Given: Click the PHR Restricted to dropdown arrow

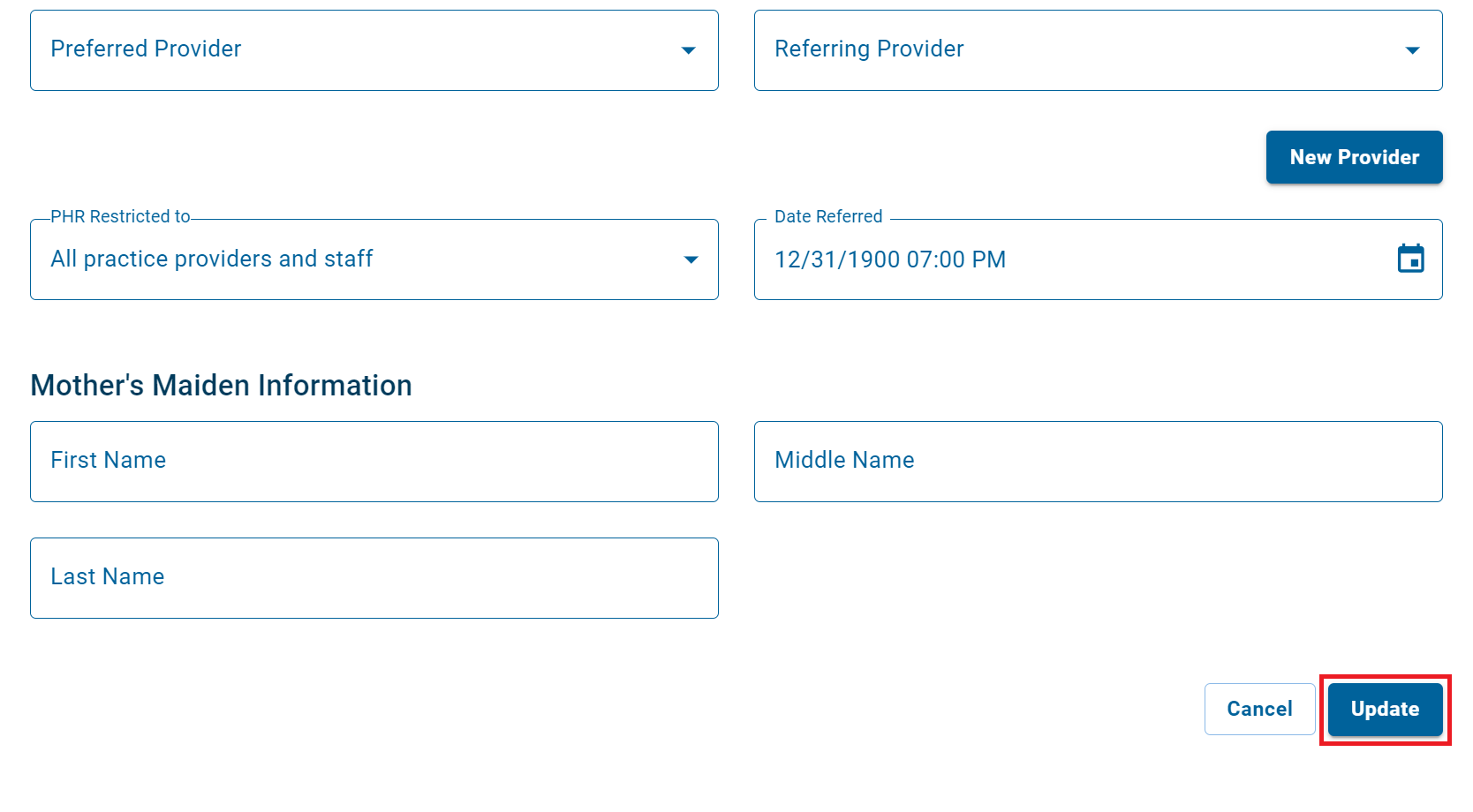Looking at the screenshot, I should (x=690, y=260).
